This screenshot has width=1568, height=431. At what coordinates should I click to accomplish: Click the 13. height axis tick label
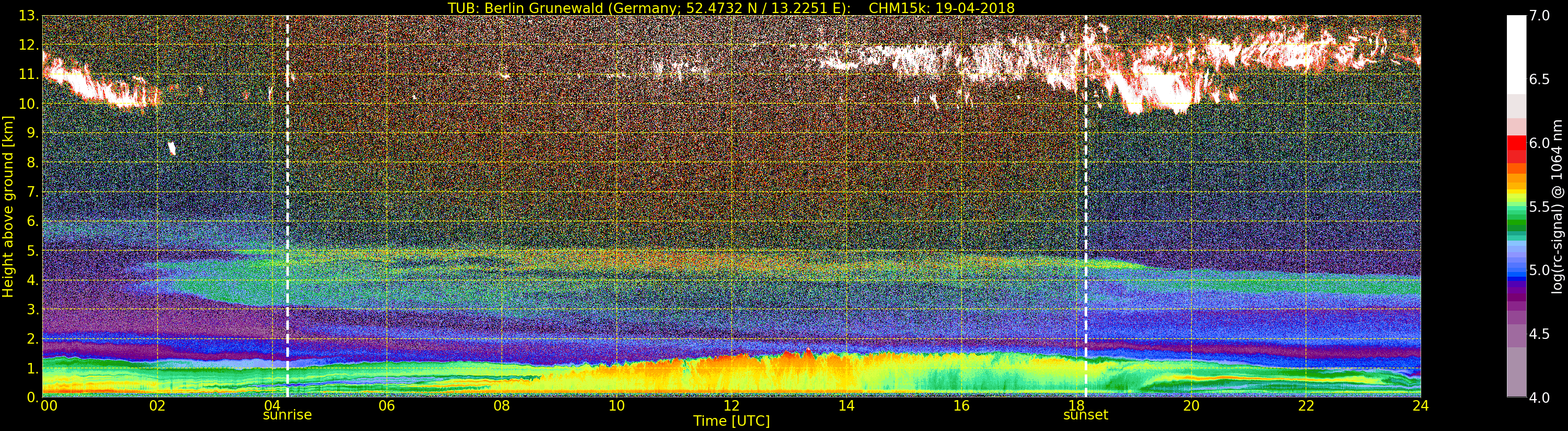29,16
